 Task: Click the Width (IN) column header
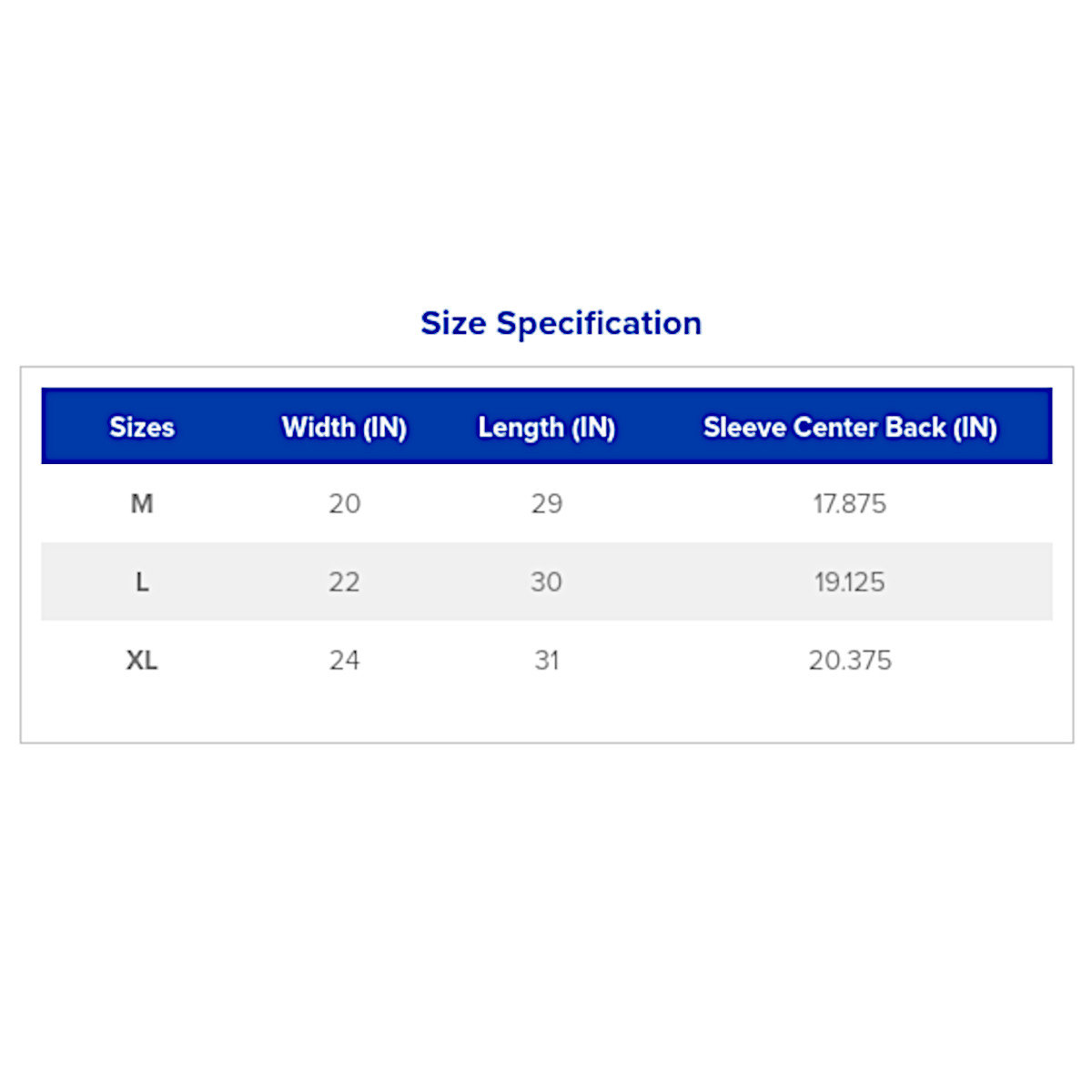pyautogui.click(x=344, y=427)
